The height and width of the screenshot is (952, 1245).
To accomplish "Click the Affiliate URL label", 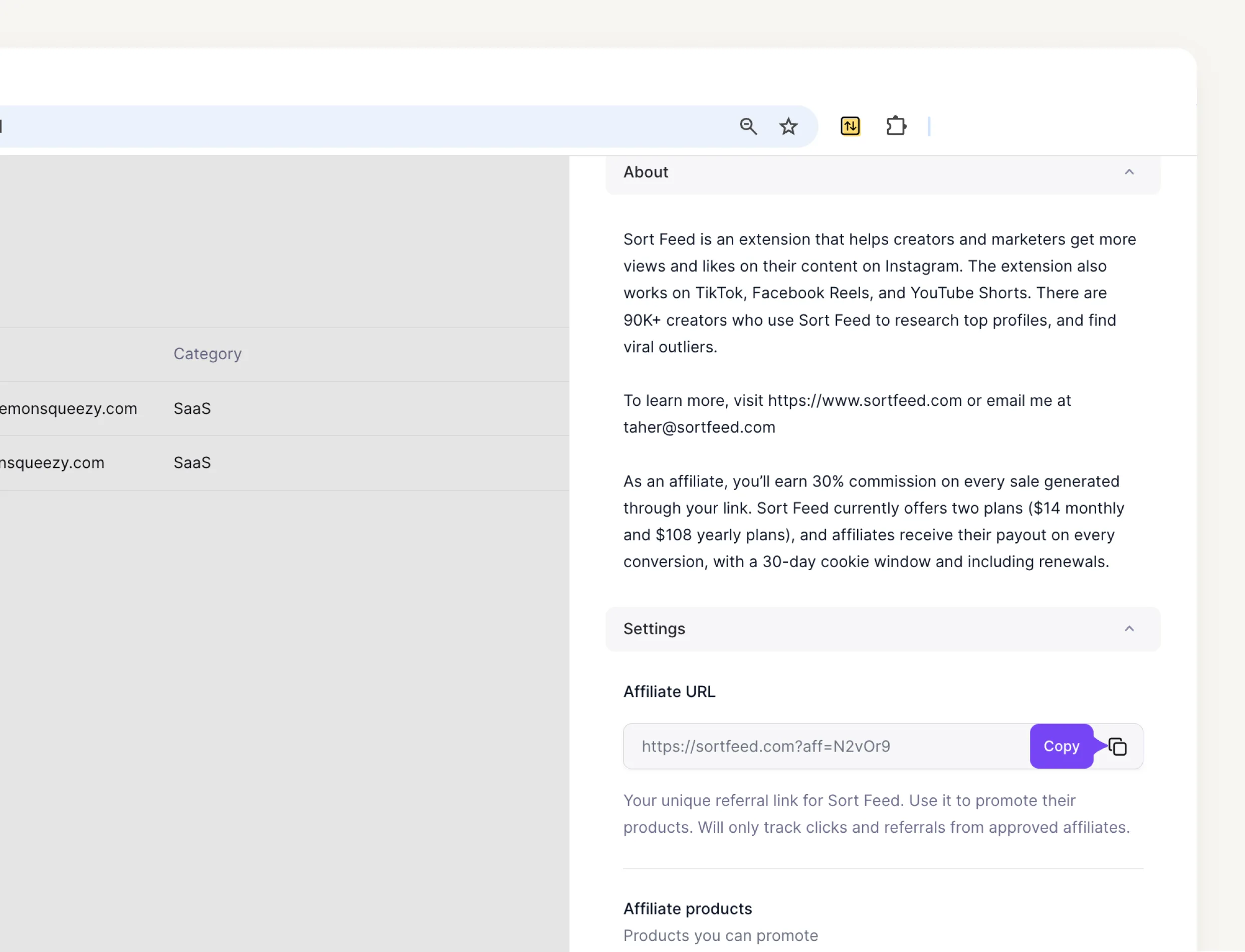I will coord(669,692).
